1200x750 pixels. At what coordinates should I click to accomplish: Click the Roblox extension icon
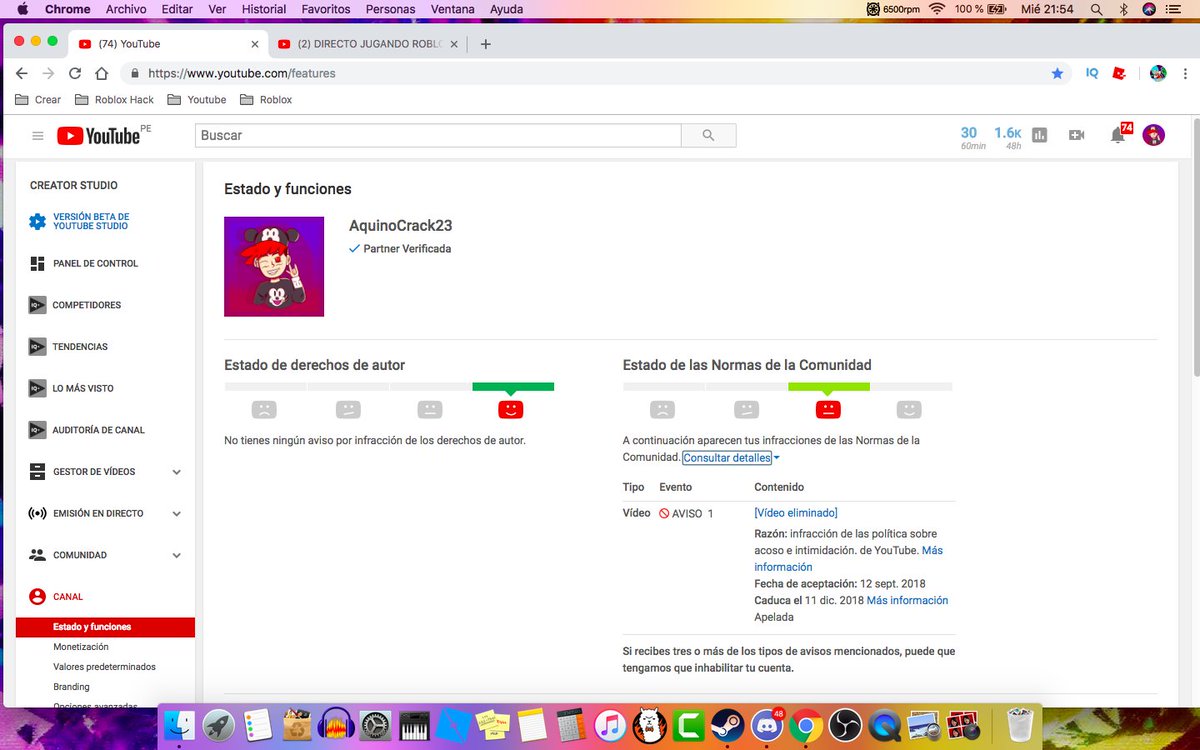click(1121, 73)
